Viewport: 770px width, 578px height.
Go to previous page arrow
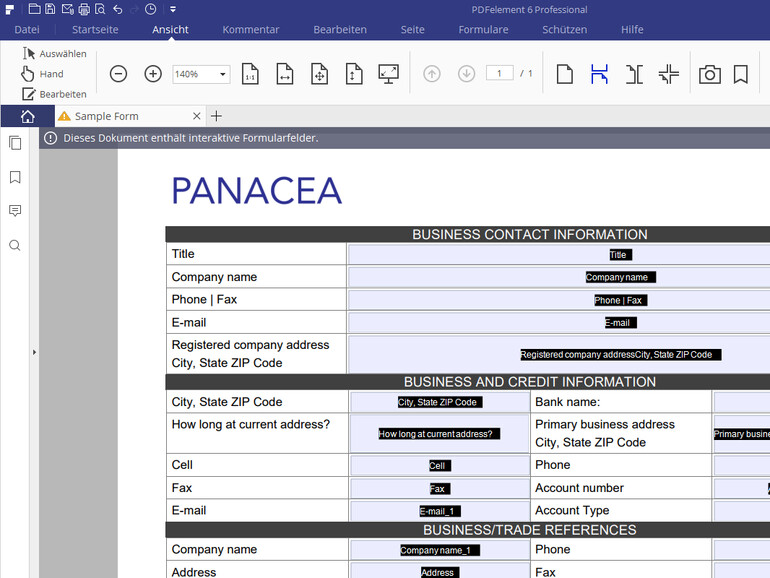[x=432, y=74]
